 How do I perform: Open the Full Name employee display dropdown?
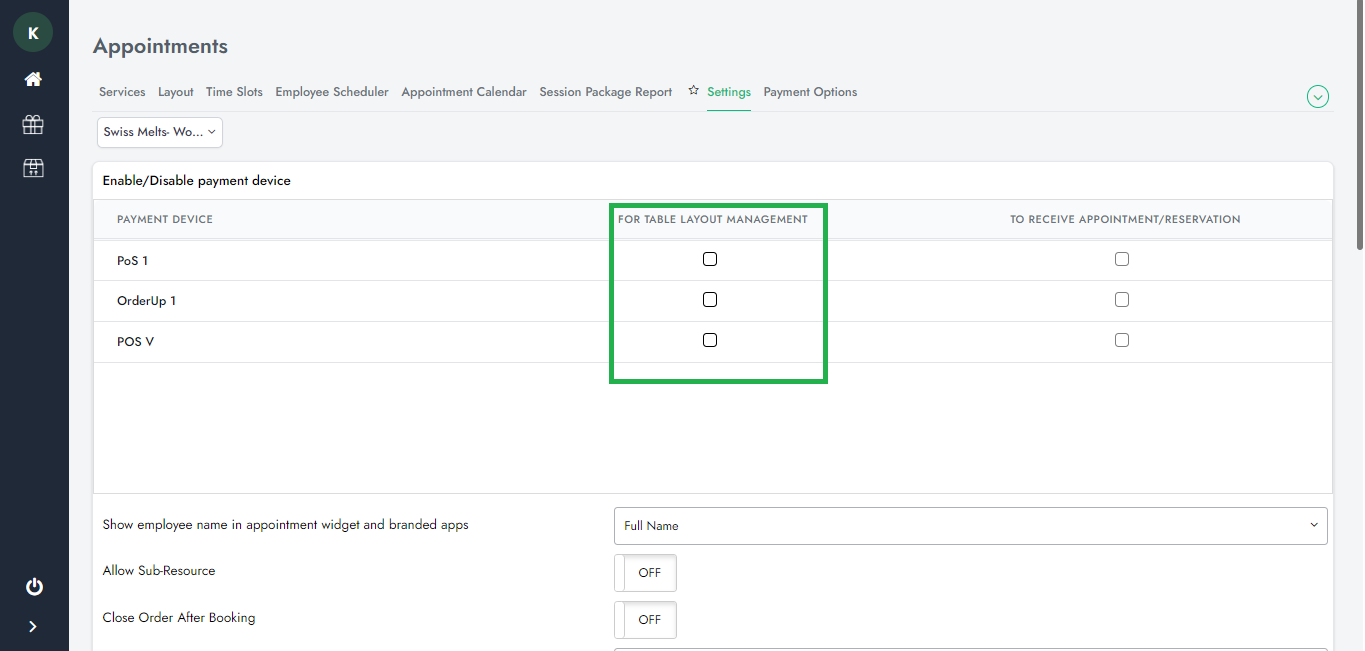click(x=970, y=526)
